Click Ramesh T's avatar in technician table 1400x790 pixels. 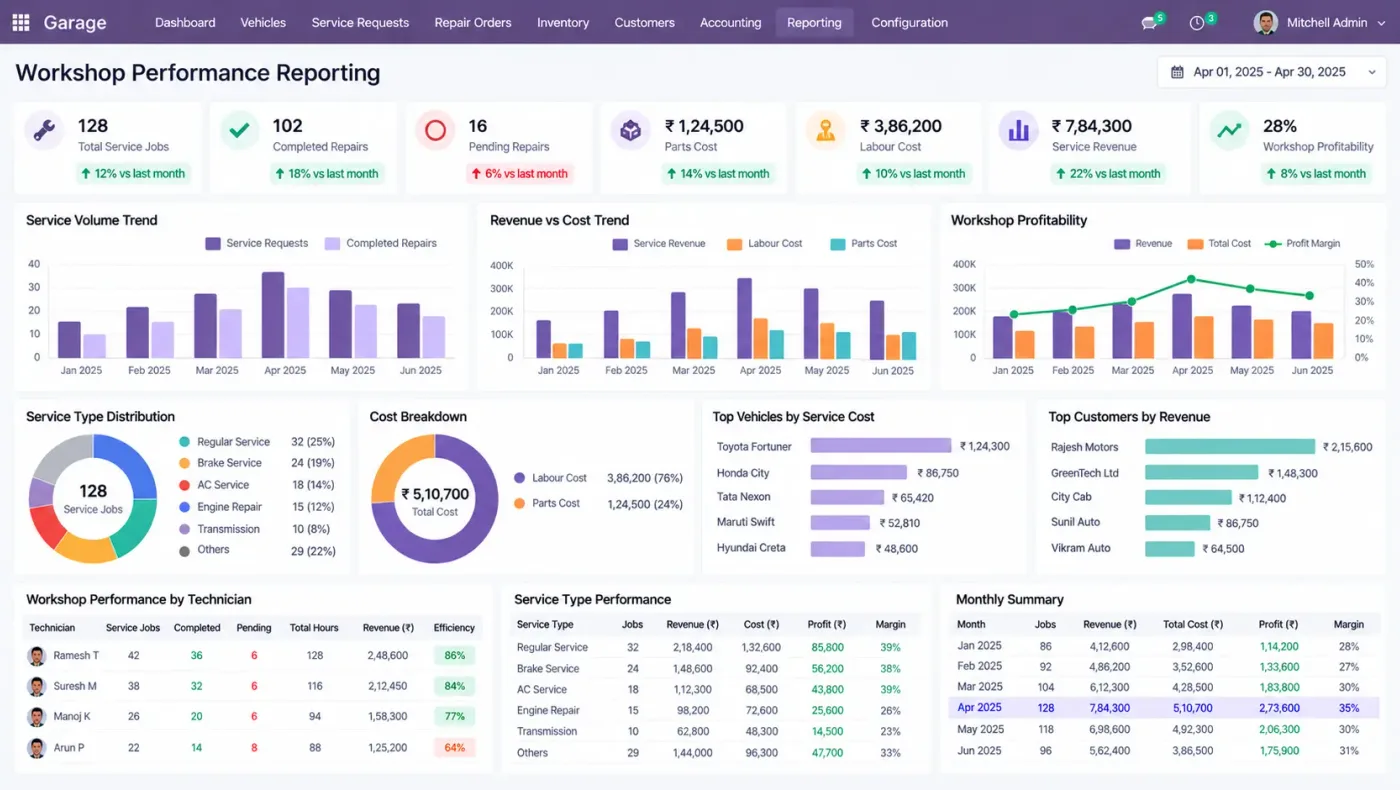(37, 656)
